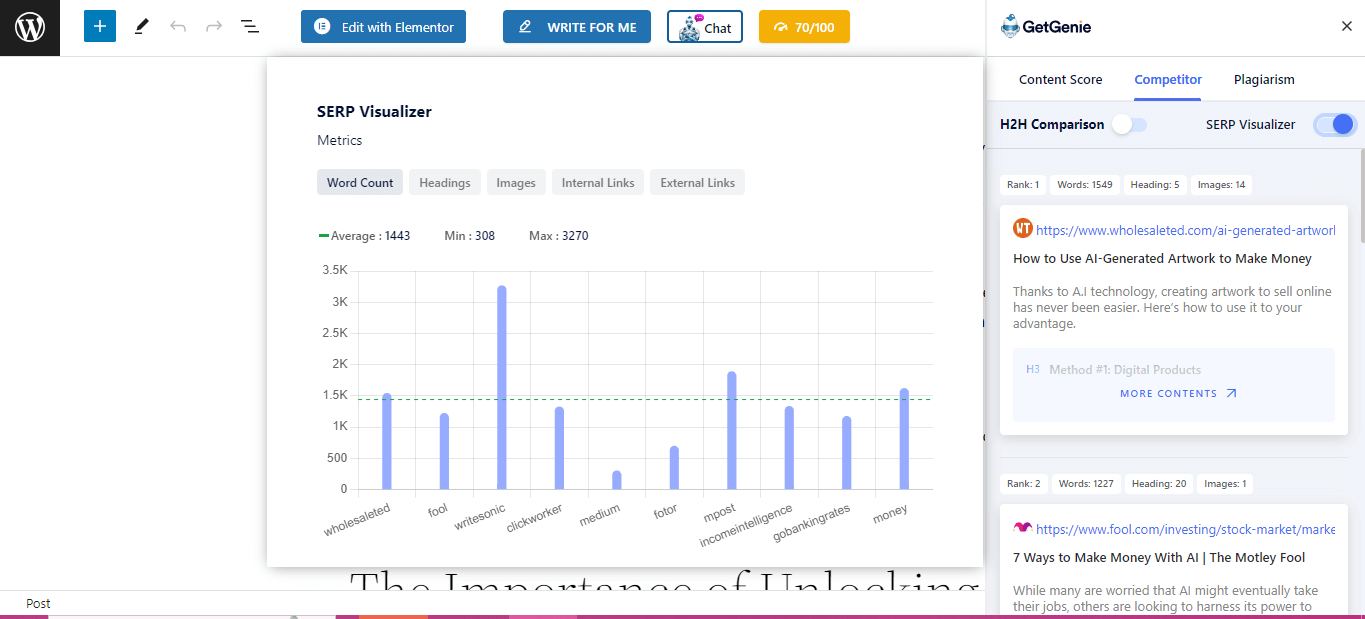Screen dimensions: 1365x619
Task: Expand MORE CONTENTS for wholesaleted result
Action: (x=1178, y=394)
